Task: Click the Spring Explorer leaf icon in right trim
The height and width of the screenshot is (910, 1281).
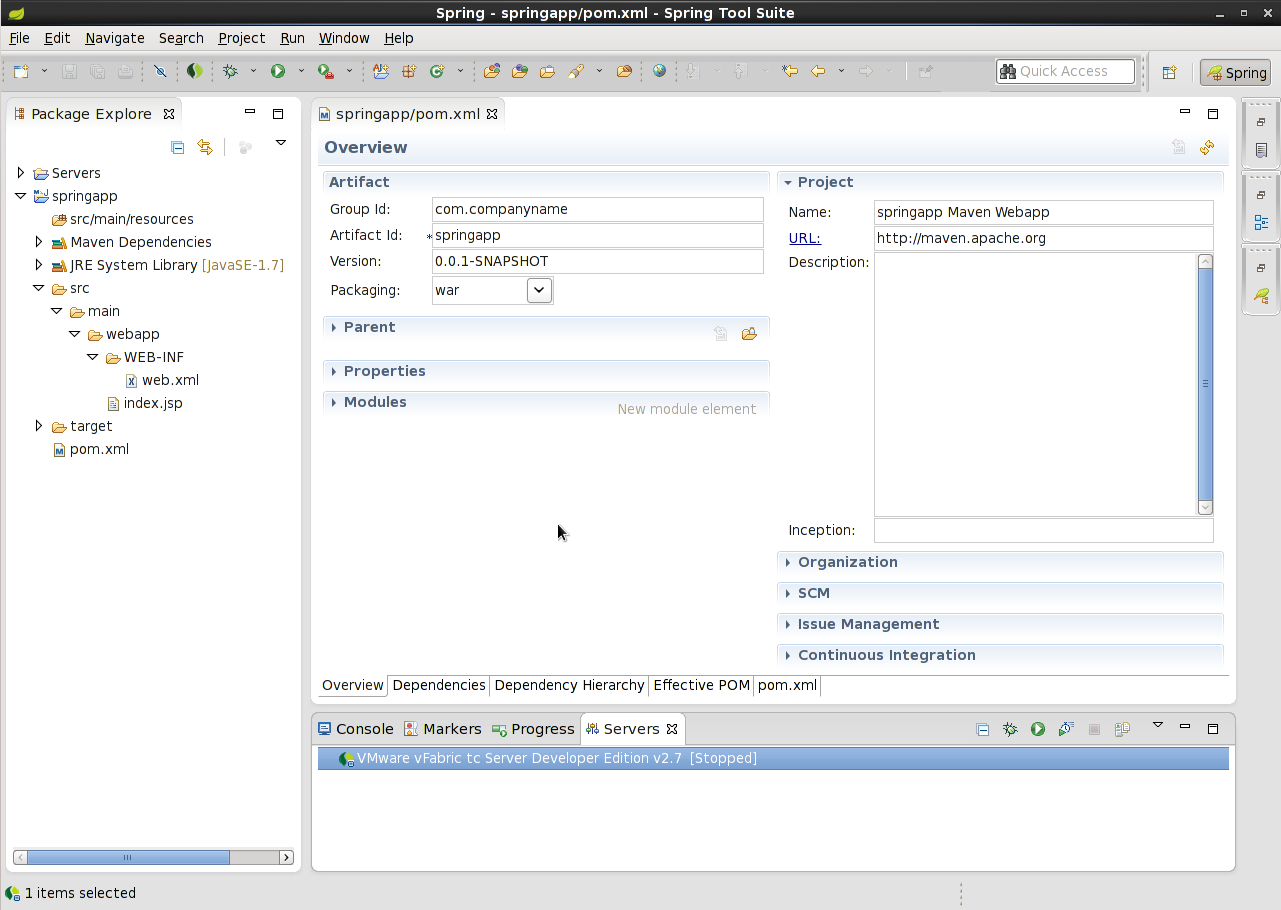Action: tap(1261, 296)
